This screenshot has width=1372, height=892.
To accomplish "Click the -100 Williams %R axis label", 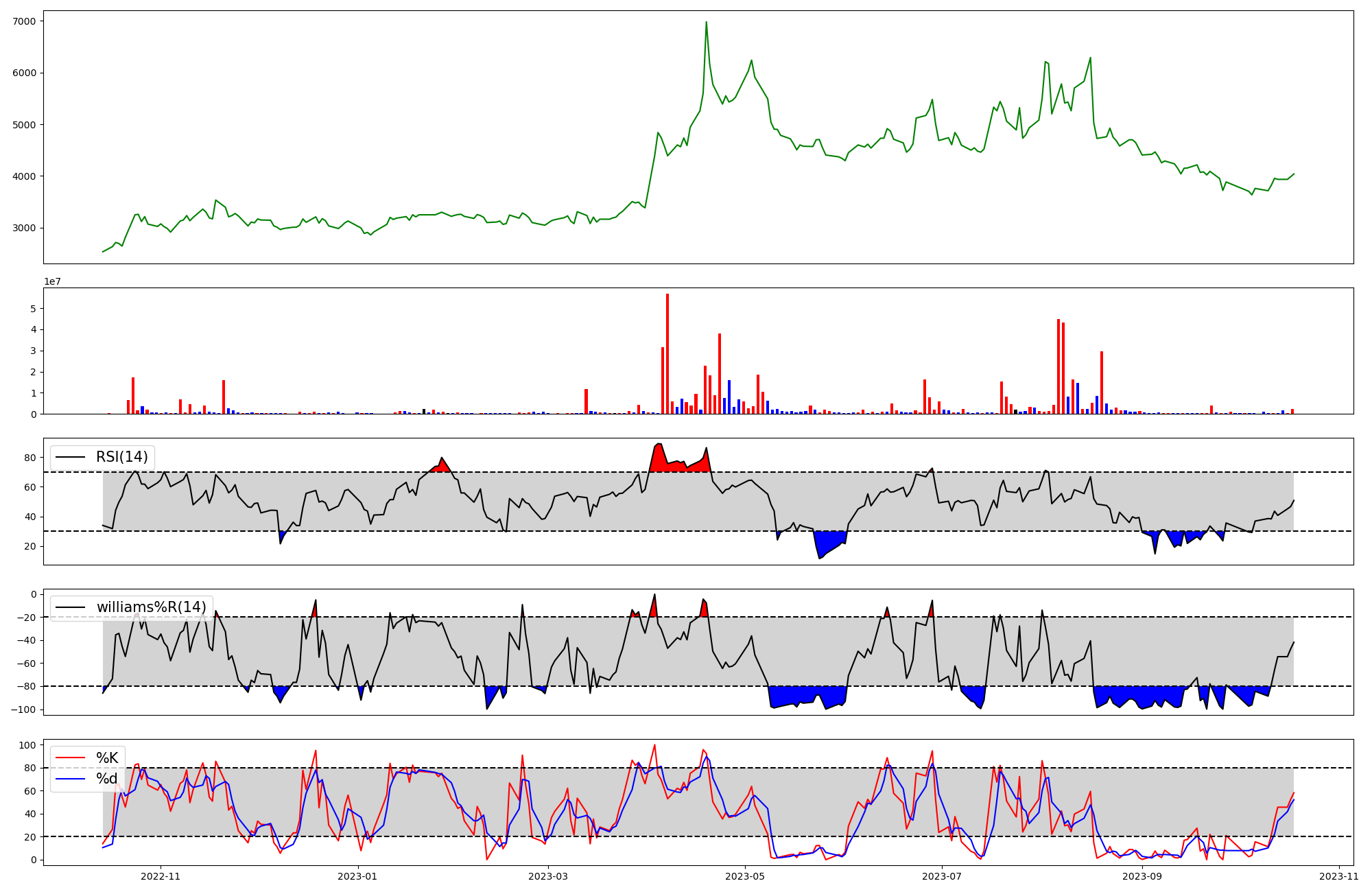I will pos(22,709).
